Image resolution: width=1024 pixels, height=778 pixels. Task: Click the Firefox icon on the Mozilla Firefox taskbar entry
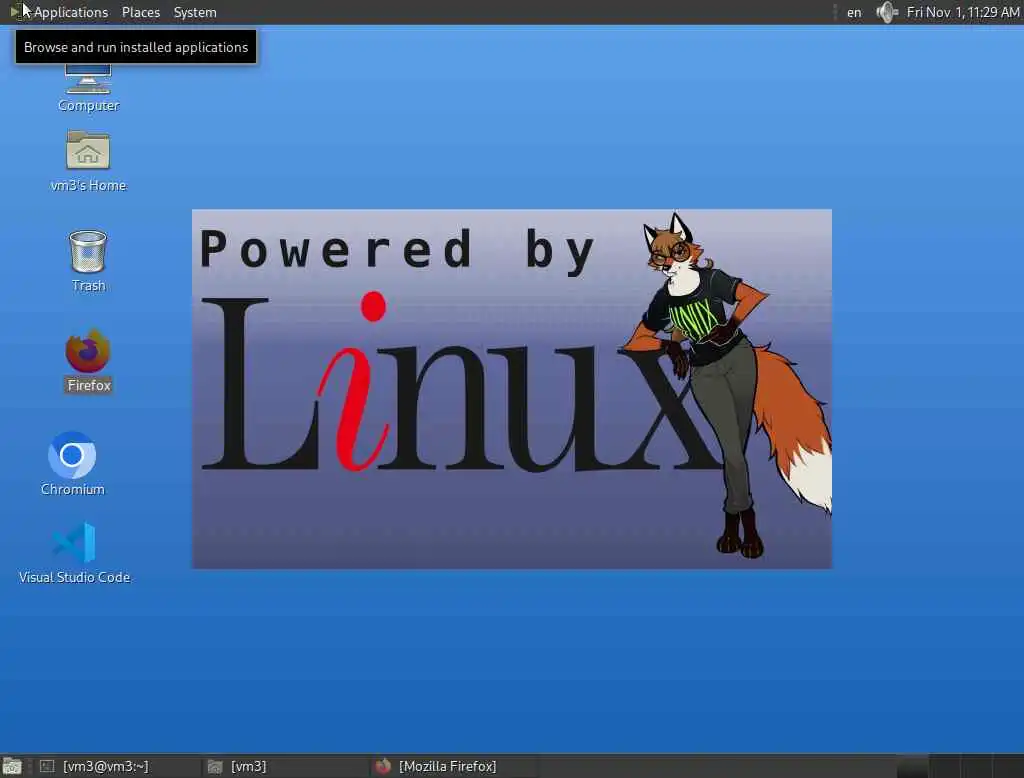tap(383, 766)
